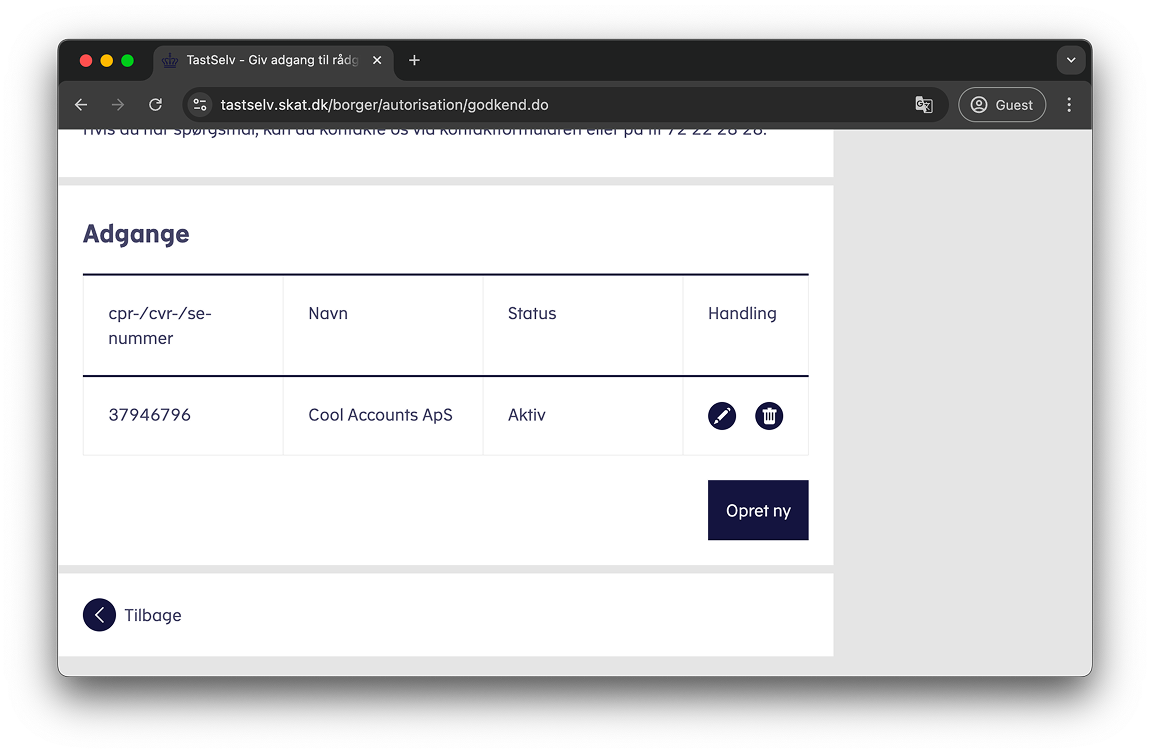Click the CVR number 37946796
The image size is (1150, 754).
[150, 415]
